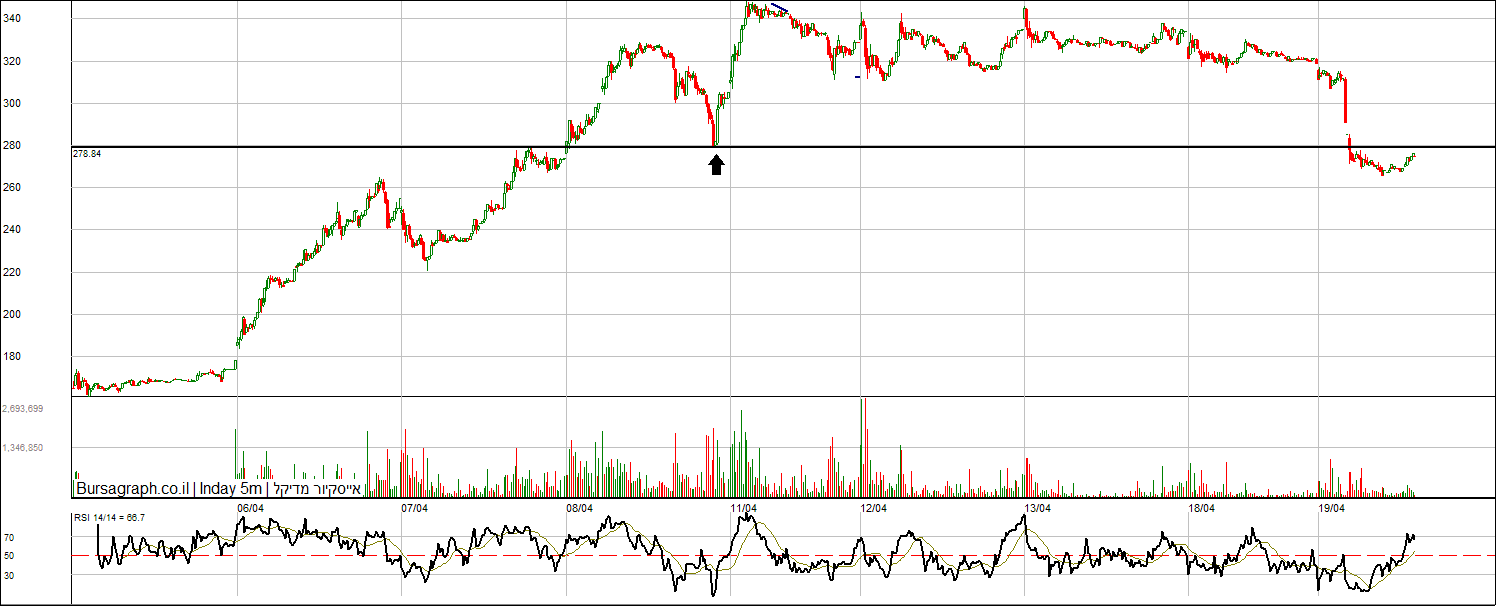1496x606 pixels.
Task: Click the 320 price axis label
Action: (x=11, y=61)
